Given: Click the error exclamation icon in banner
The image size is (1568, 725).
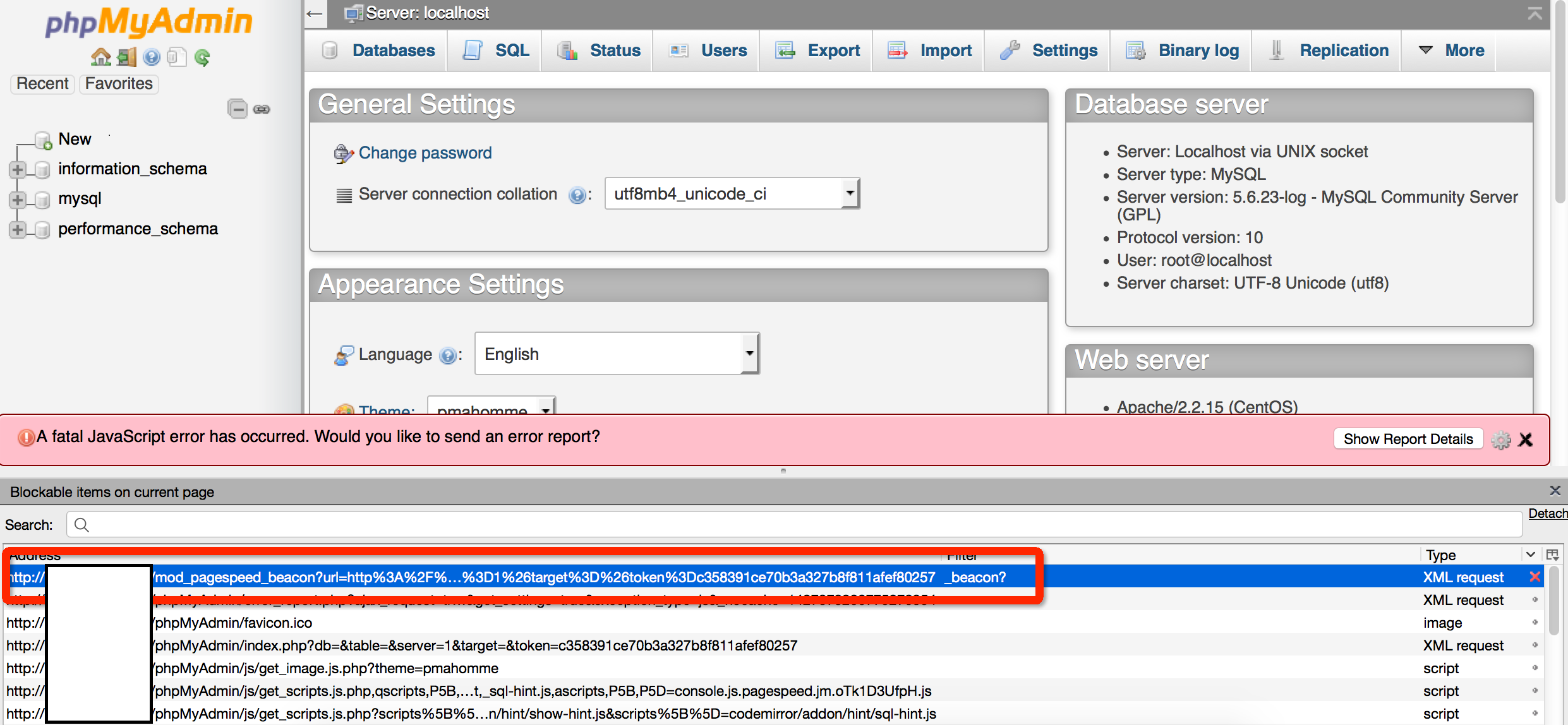Looking at the screenshot, I should (26, 437).
